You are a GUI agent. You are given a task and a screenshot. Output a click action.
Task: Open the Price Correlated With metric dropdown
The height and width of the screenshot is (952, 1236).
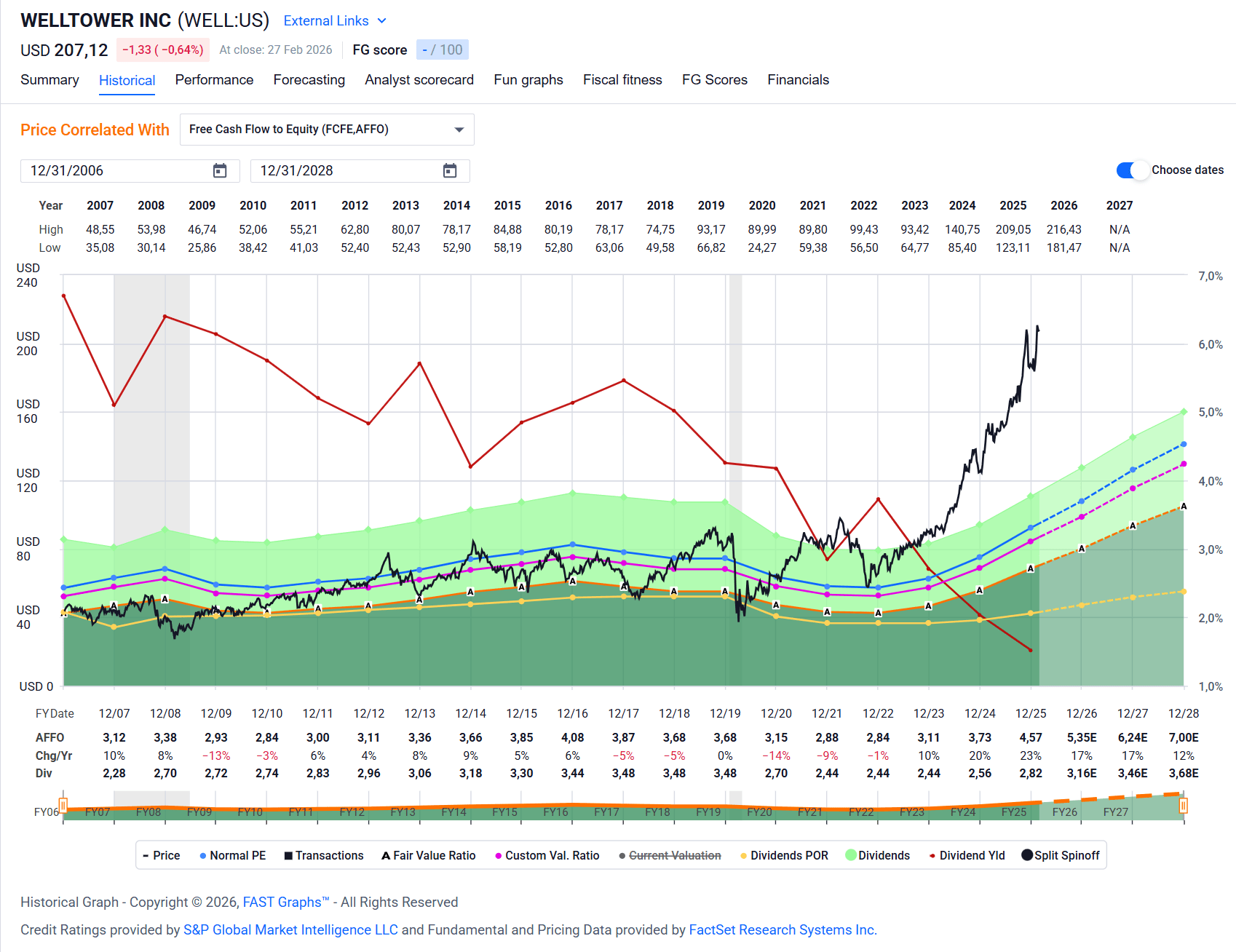tap(459, 129)
